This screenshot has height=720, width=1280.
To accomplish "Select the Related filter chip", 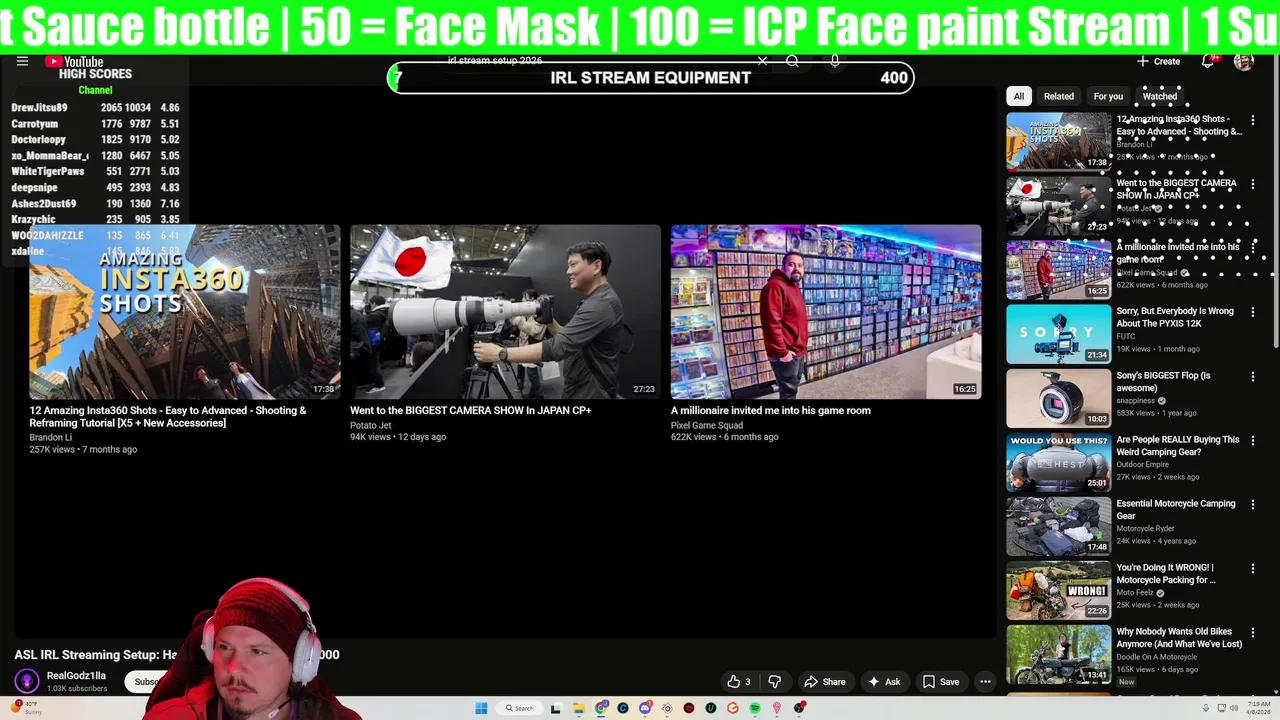I will [1059, 96].
